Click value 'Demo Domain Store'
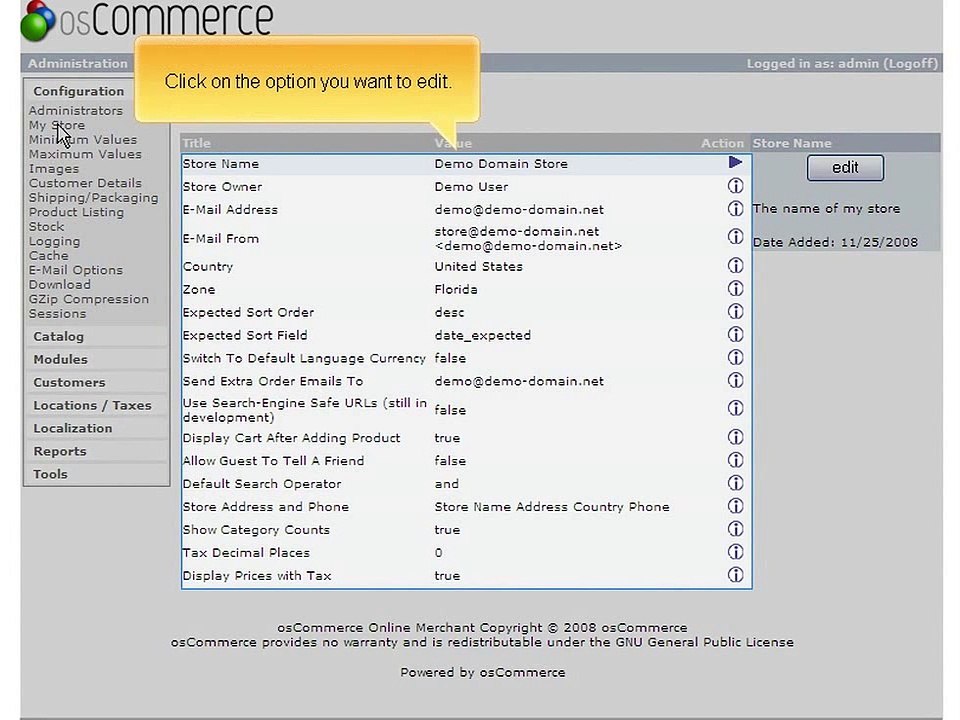Image resolution: width=960 pixels, height=720 pixels. pos(501,163)
